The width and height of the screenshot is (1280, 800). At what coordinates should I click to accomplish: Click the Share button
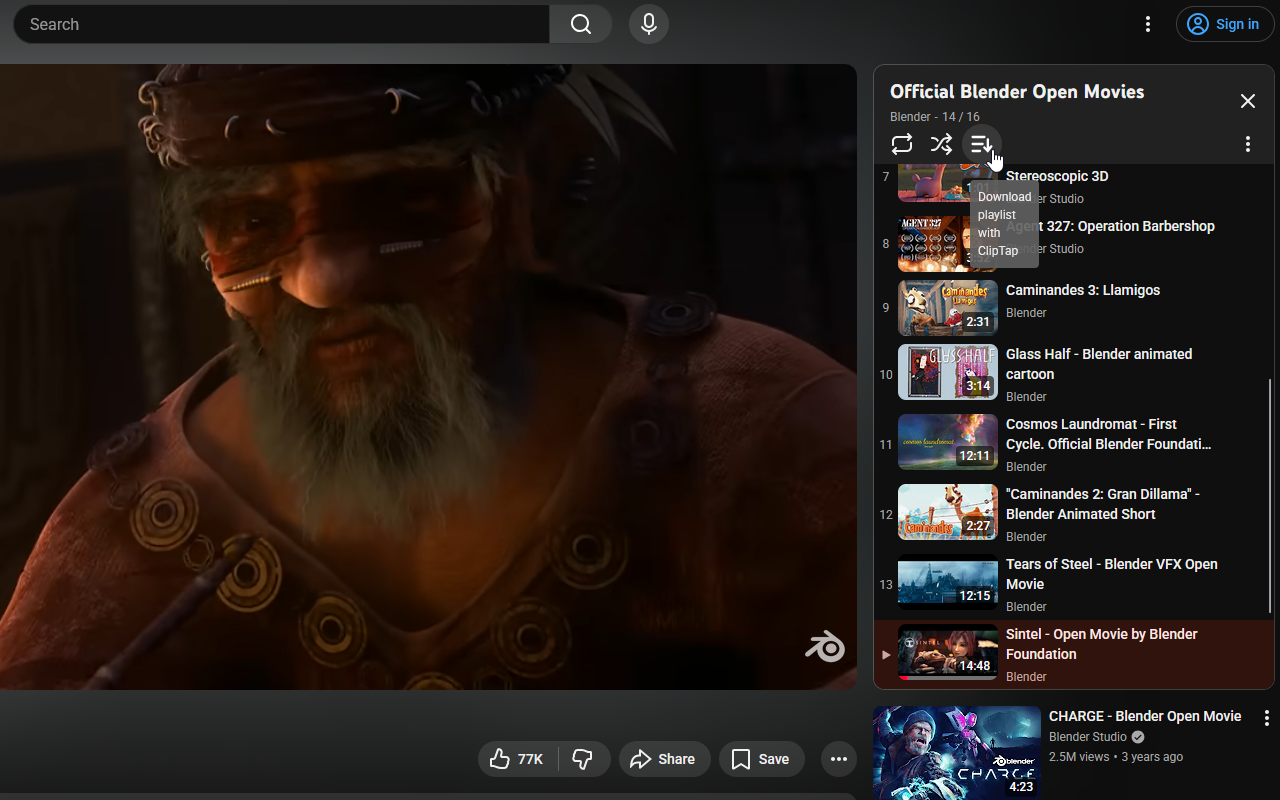click(664, 760)
